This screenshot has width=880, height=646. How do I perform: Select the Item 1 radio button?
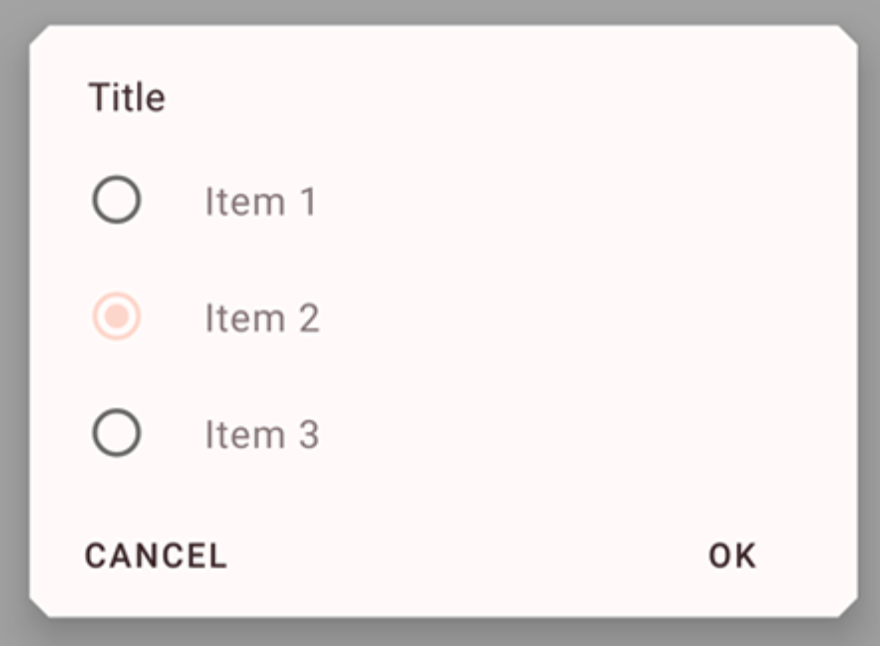(x=117, y=200)
